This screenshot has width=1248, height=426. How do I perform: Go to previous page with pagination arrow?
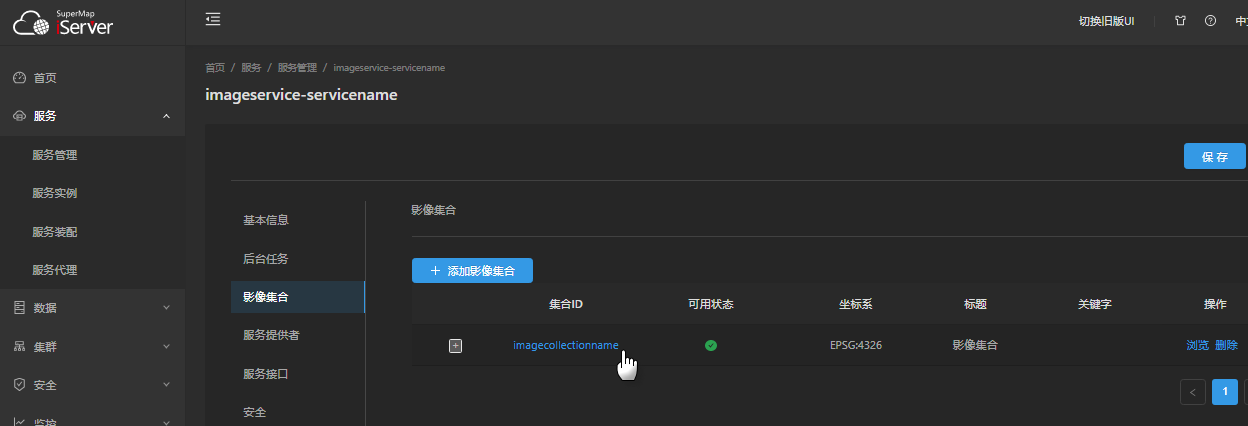click(x=1192, y=392)
